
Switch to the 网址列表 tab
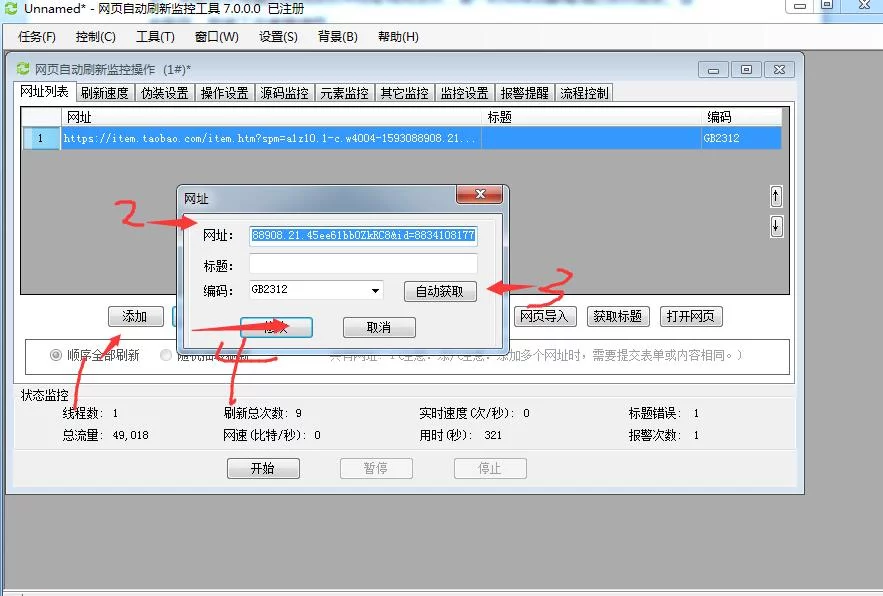(44, 92)
